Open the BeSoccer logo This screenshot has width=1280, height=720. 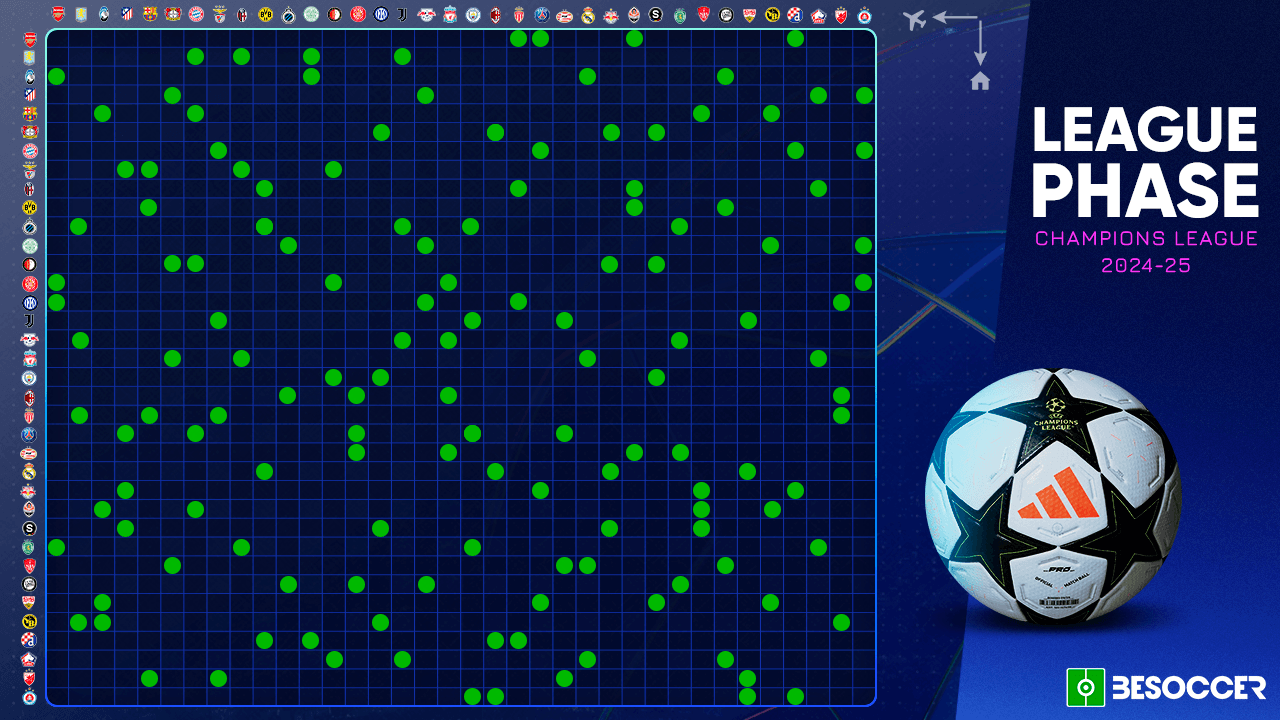[1166, 687]
